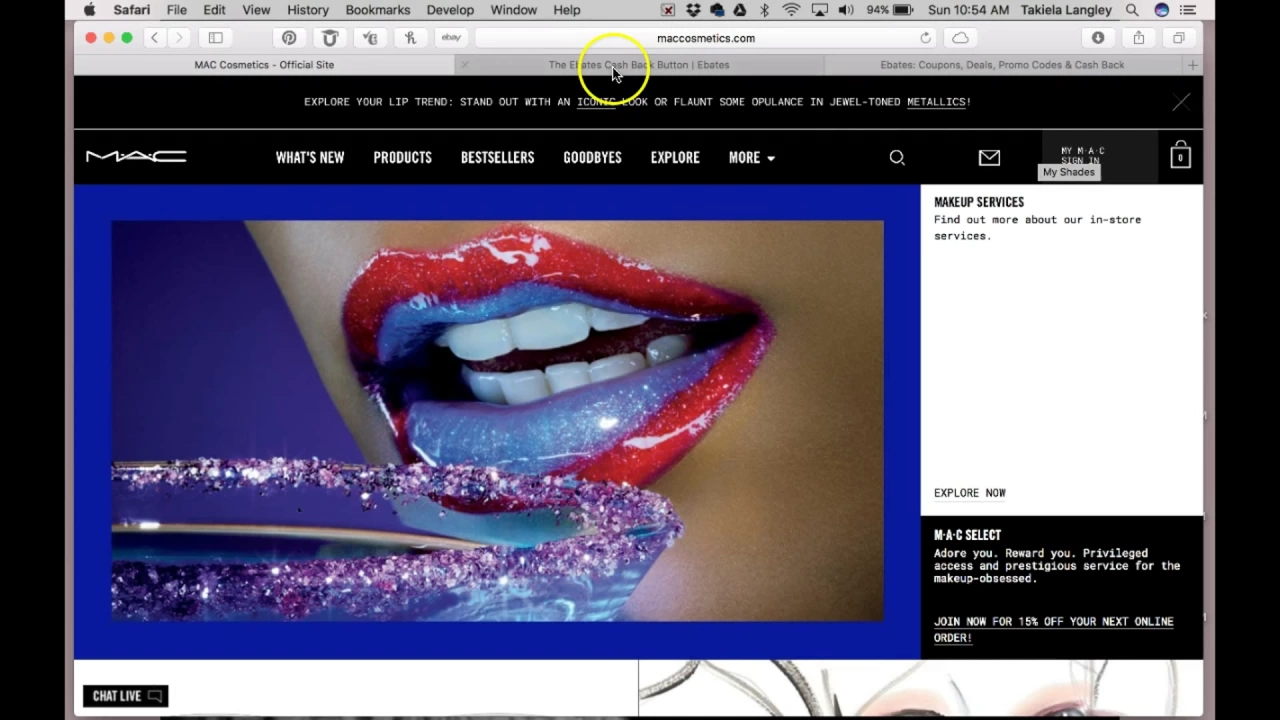
Task: Click the Honey extension icon
Action: click(410, 38)
